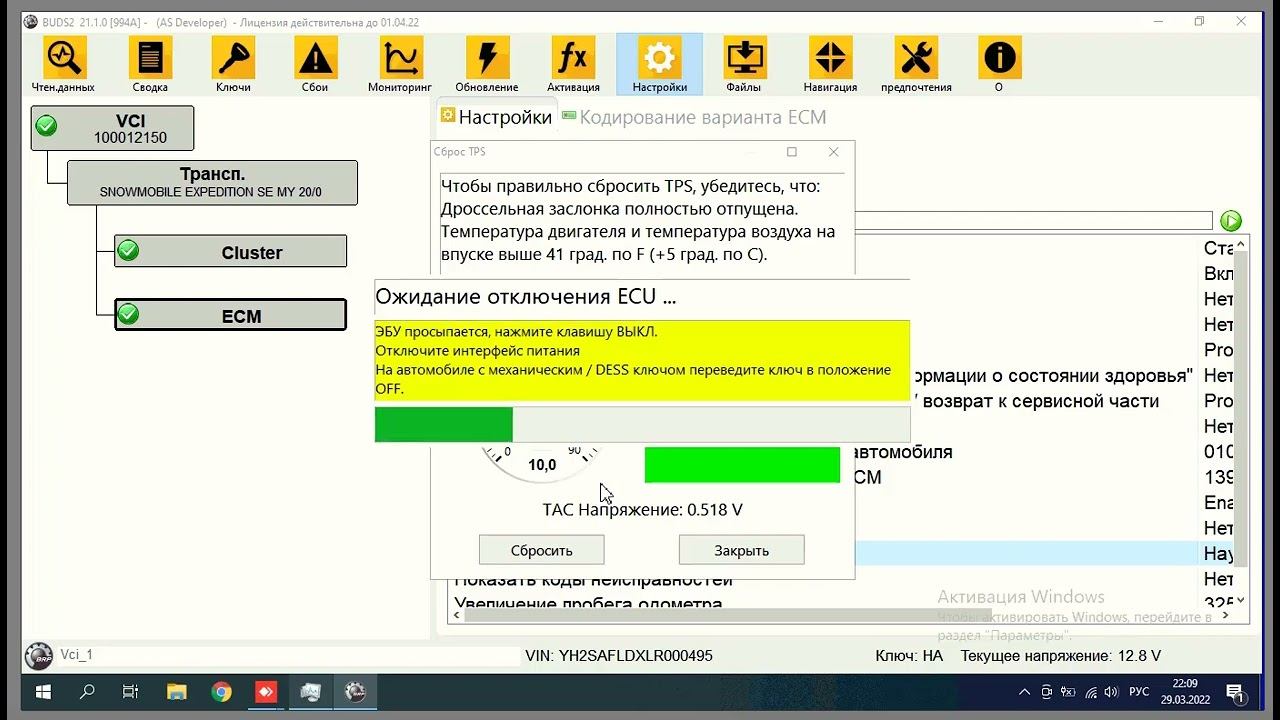Select the VCI 100012150 node
This screenshot has width=1280, height=720.
point(112,128)
